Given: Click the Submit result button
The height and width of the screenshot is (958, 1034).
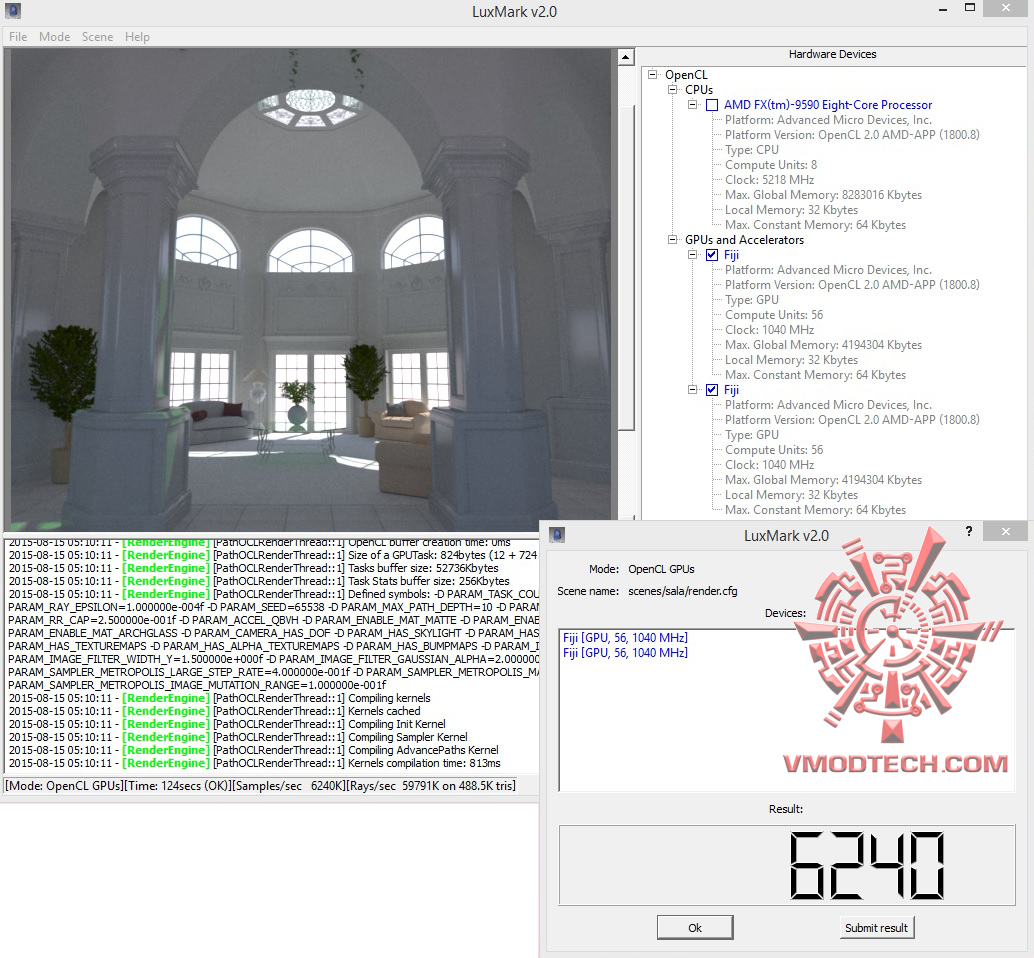Looking at the screenshot, I should 876,928.
